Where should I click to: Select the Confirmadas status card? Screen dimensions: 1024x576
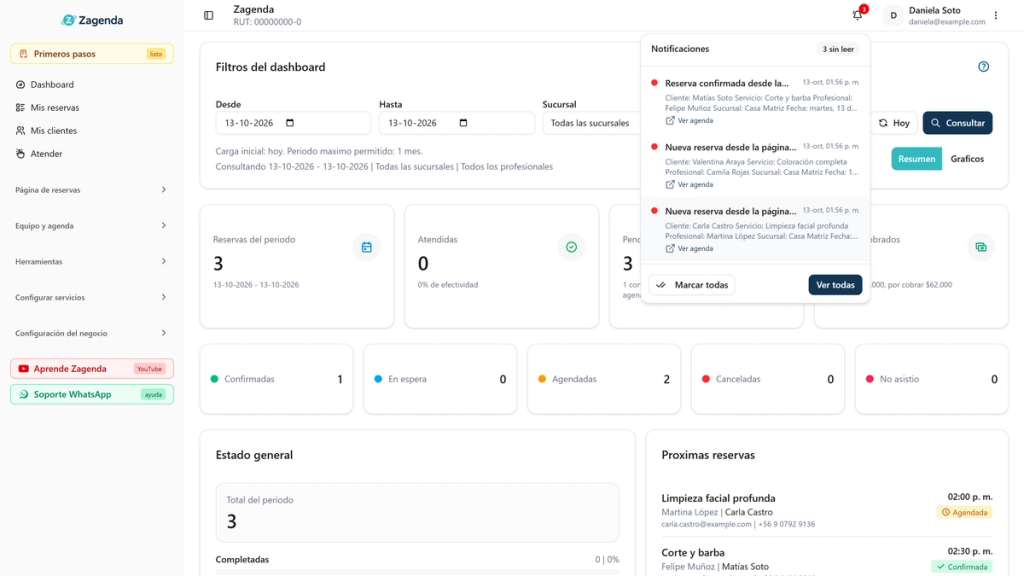pos(276,379)
